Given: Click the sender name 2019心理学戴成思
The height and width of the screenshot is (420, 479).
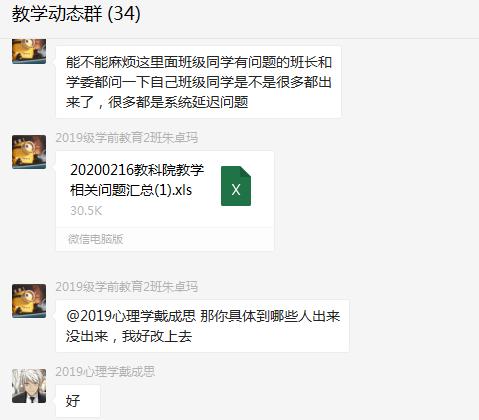Looking at the screenshot, I should point(105,371).
